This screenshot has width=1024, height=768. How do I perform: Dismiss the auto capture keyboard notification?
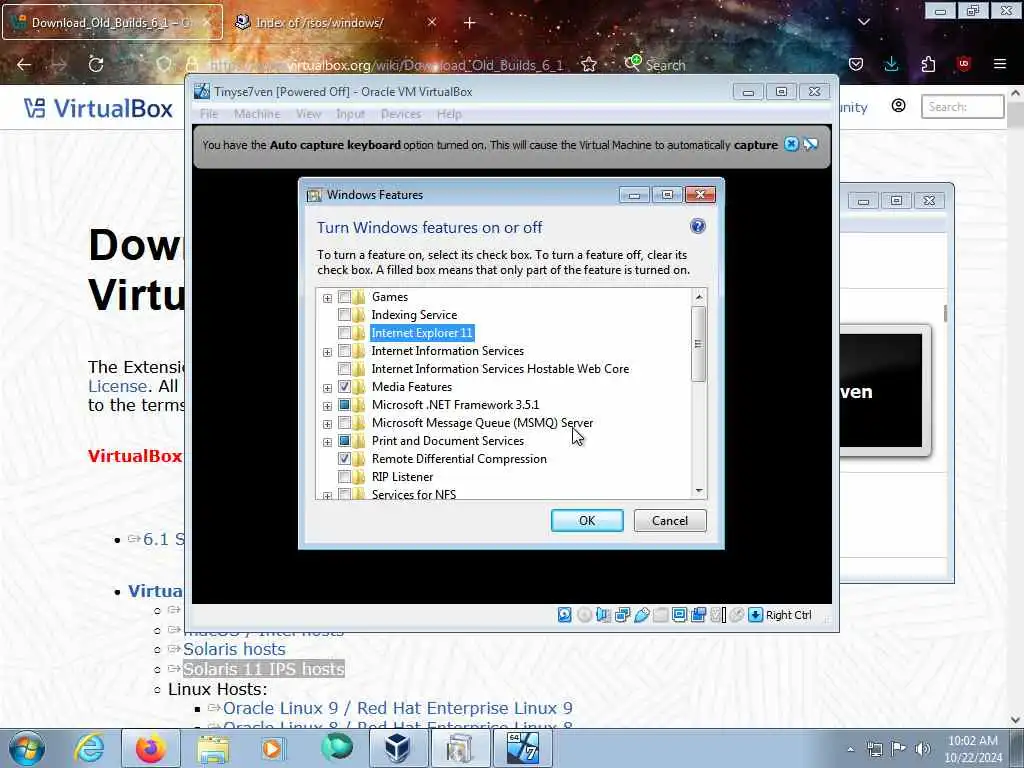click(x=791, y=144)
